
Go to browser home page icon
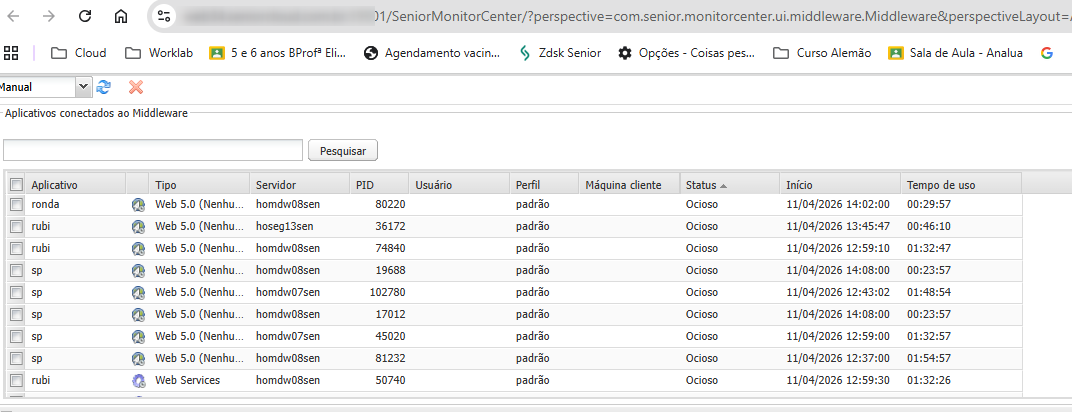pyautogui.click(x=120, y=16)
